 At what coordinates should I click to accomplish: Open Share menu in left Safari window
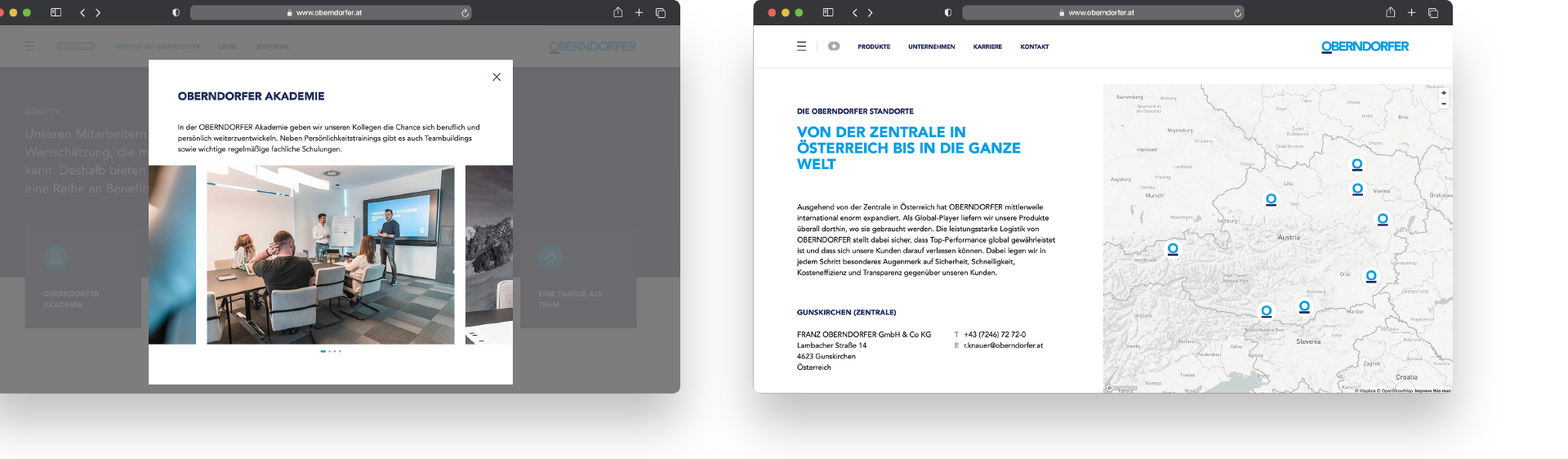point(618,12)
